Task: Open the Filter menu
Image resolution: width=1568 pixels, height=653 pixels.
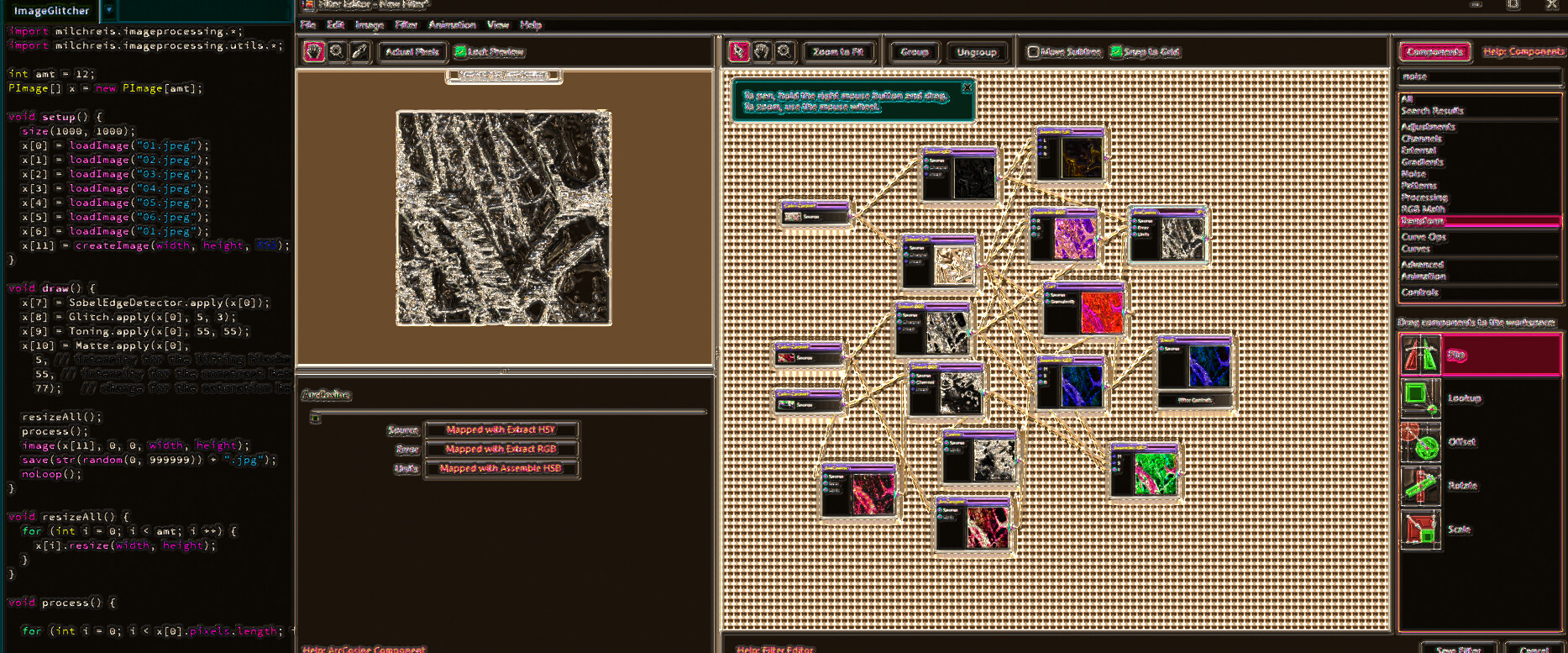Action: pyautogui.click(x=406, y=24)
